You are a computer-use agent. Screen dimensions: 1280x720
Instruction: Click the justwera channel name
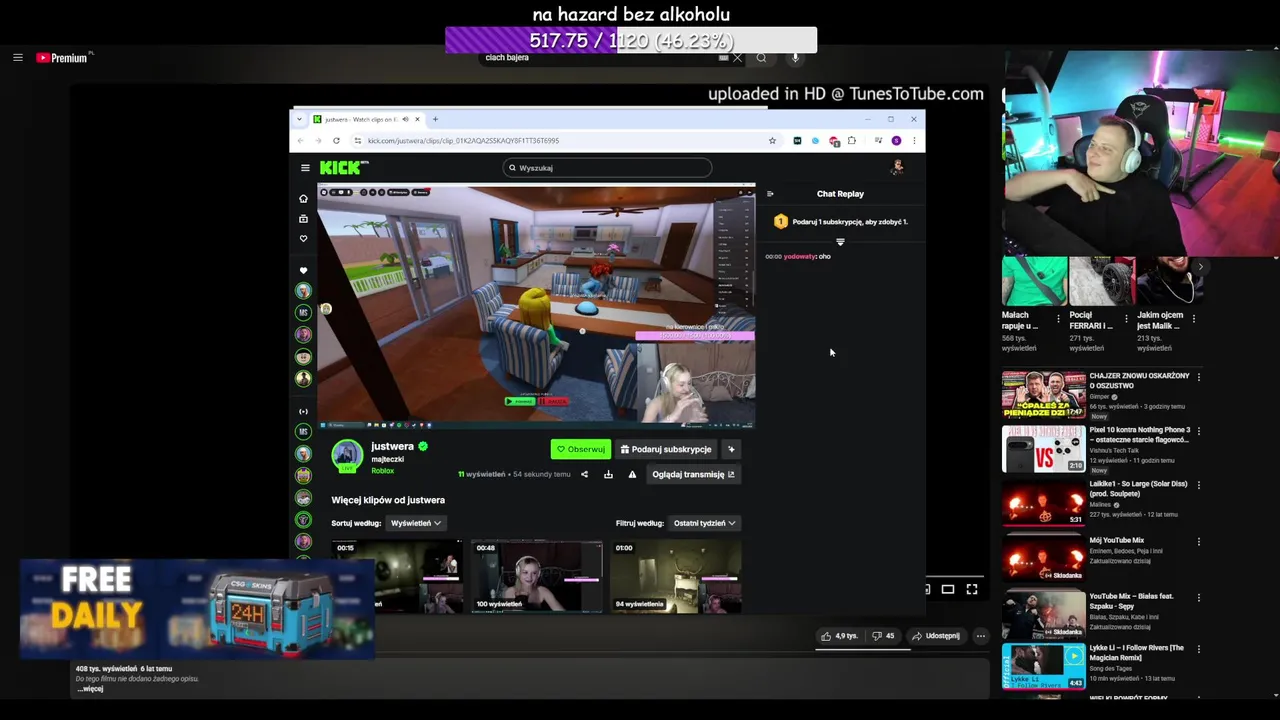392,447
